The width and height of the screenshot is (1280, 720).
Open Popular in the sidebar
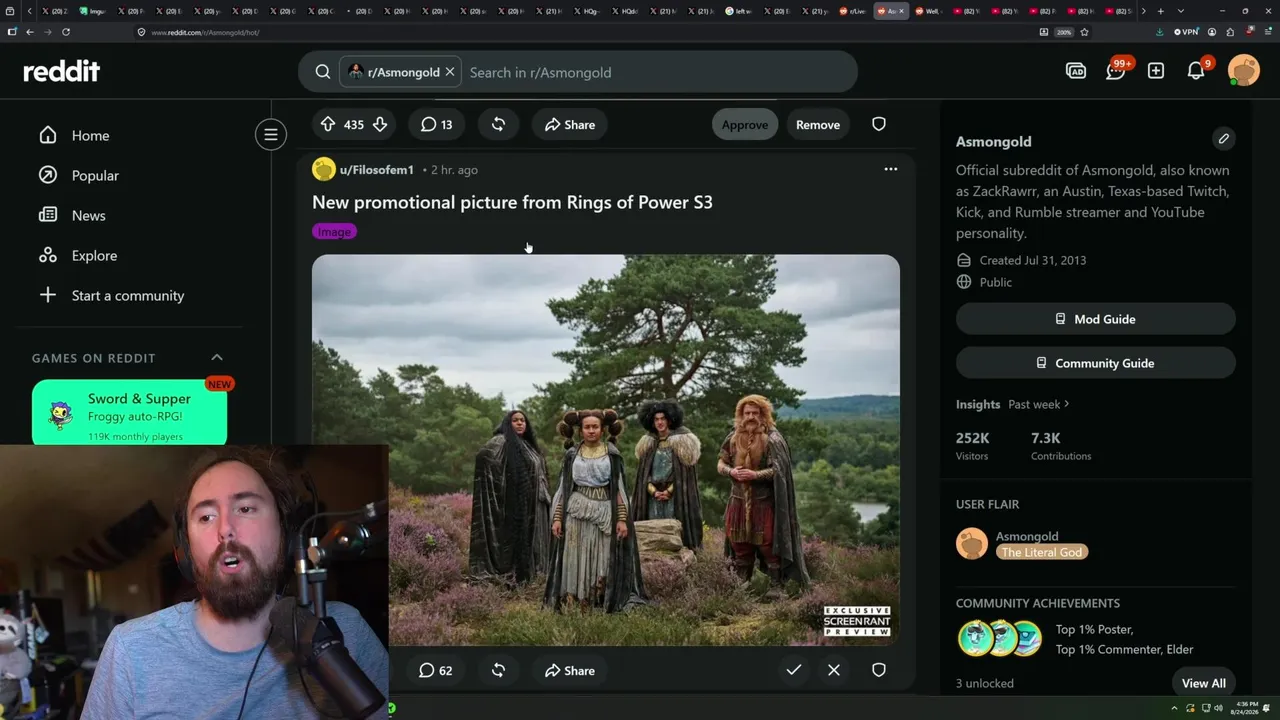(95, 175)
